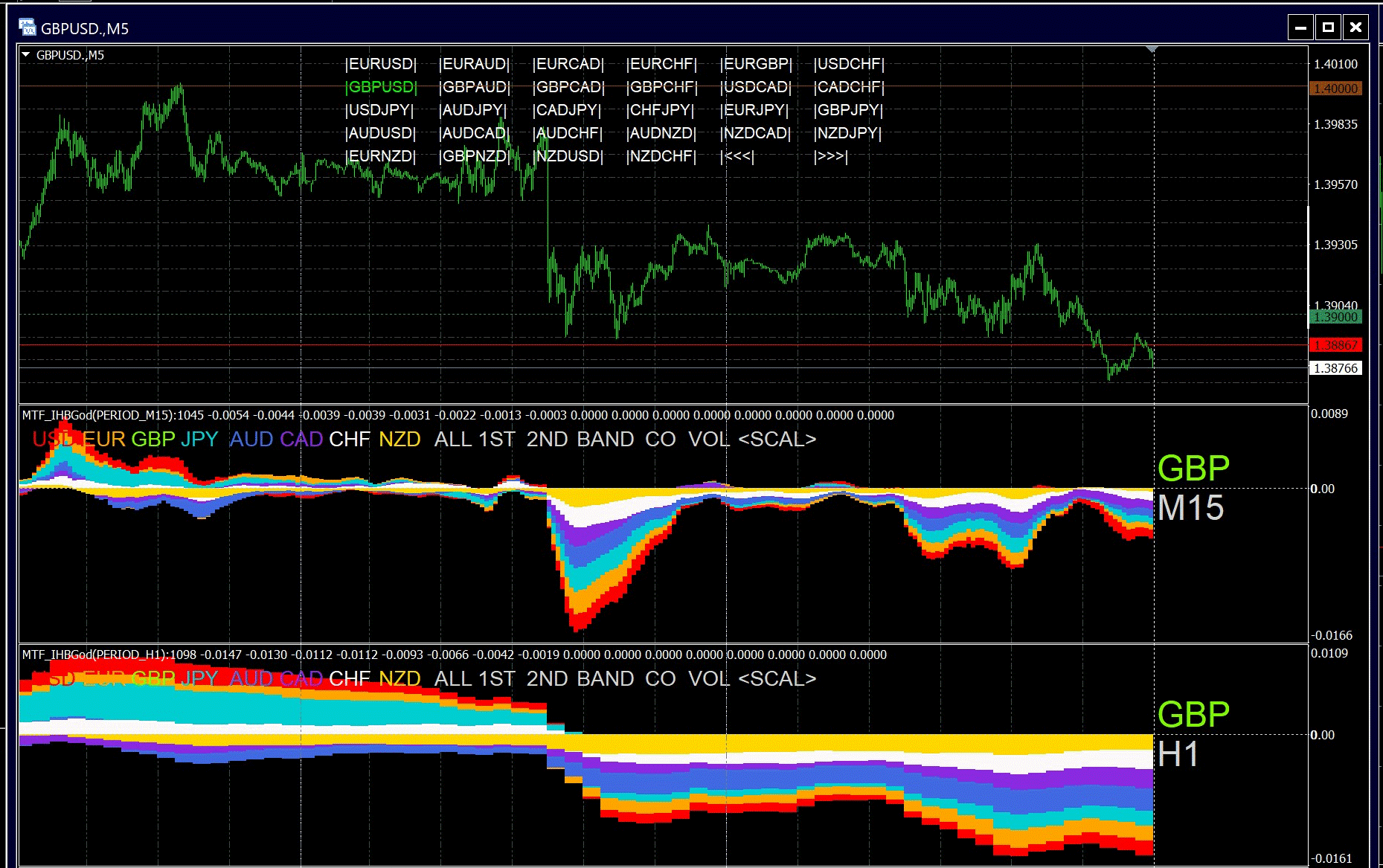This screenshot has width=1383, height=868.
Task: Click <SCAL> in the H1 panel
Action: (x=777, y=679)
